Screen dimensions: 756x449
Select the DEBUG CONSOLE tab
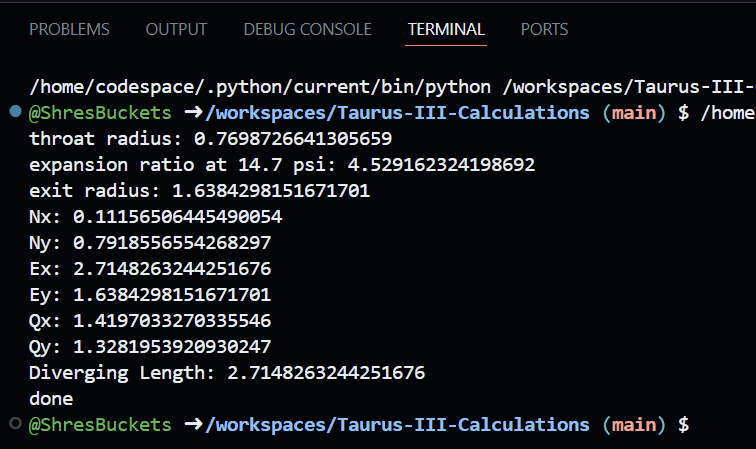pyautogui.click(x=307, y=30)
